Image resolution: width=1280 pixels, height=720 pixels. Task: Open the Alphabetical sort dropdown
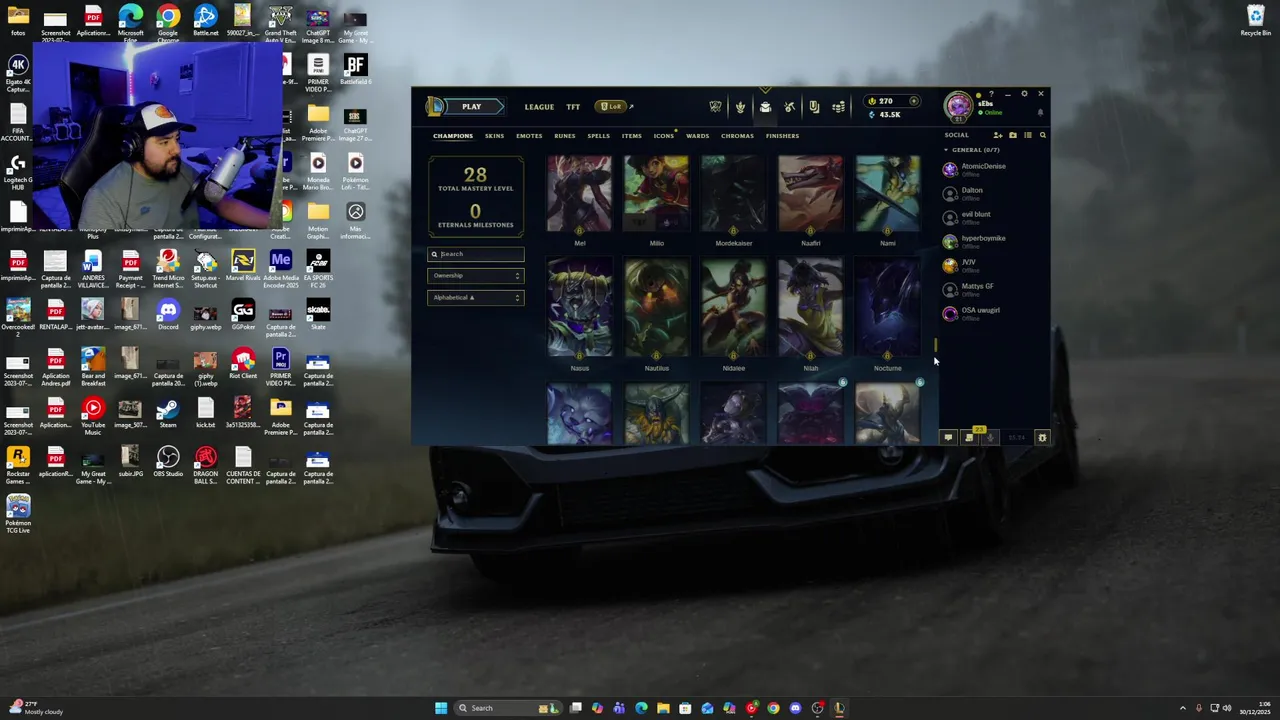click(476, 298)
